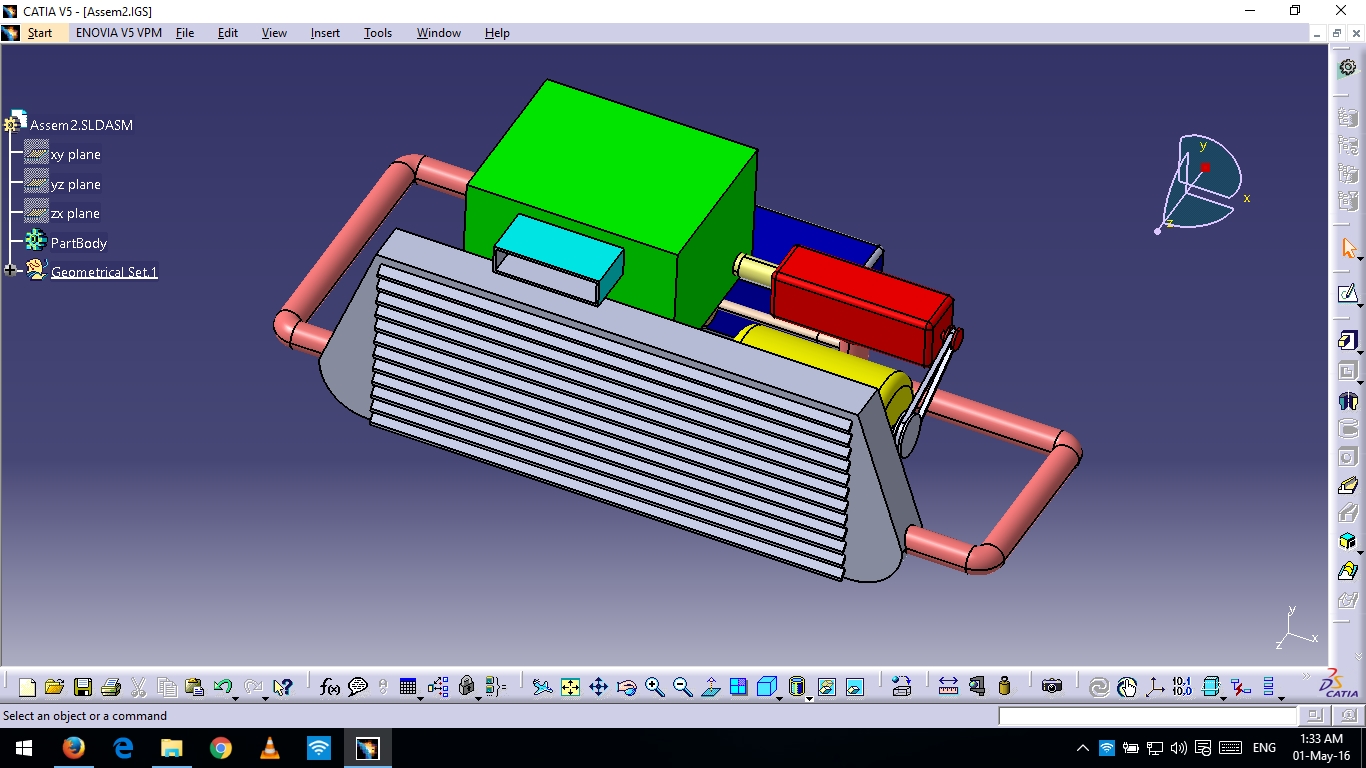Screen dimensions: 1366x768
Task: Open the Tools menu
Action: [378, 33]
